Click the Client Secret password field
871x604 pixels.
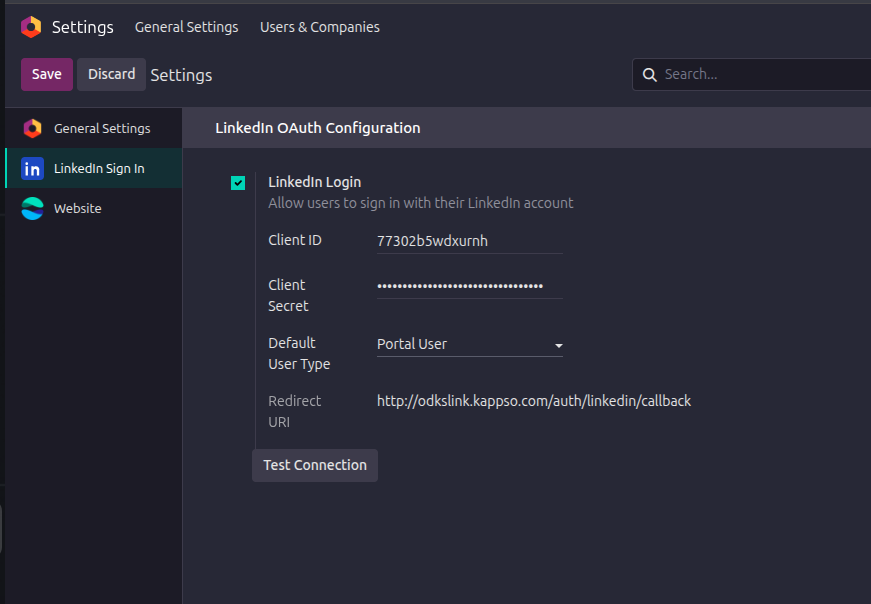[x=469, y=286]
